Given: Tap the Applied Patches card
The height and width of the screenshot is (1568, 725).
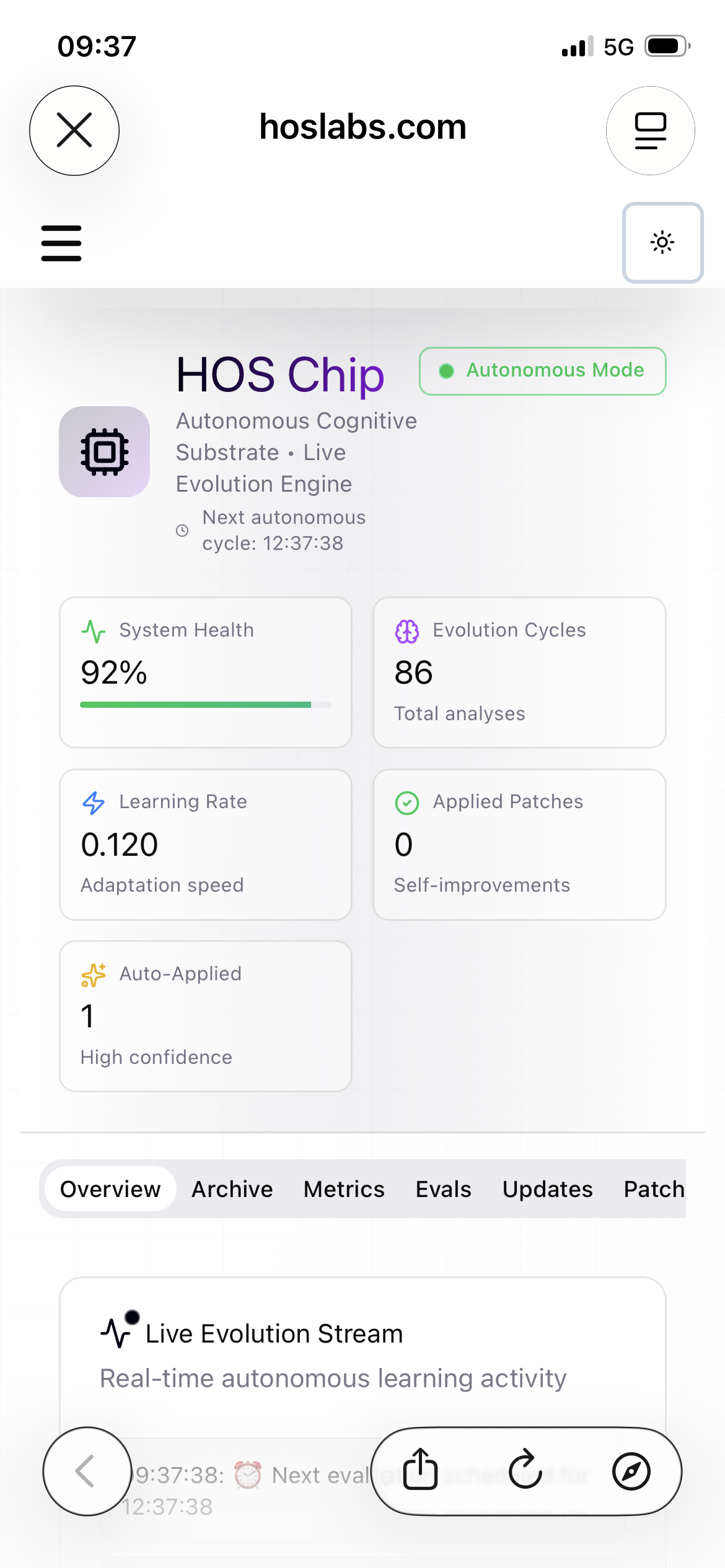Looking at the screenshot, I should tap(519, 843).
